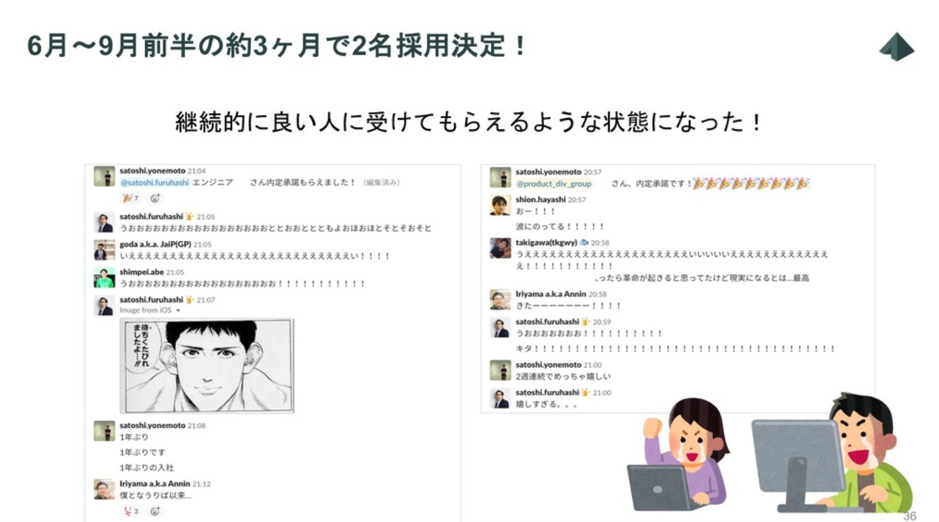Open takigawa(tkgwy)'s avatar picture
939x522 pixels.
point(500,248)
